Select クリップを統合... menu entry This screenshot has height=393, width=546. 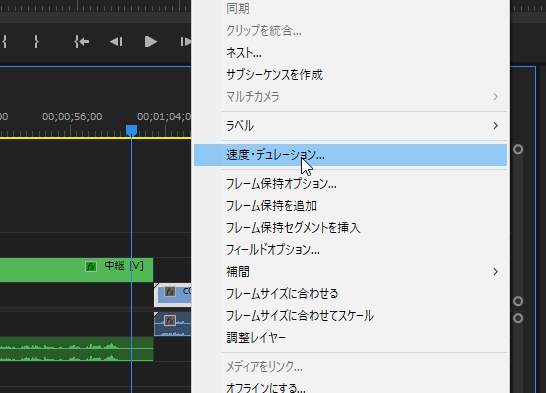(350, 31)
